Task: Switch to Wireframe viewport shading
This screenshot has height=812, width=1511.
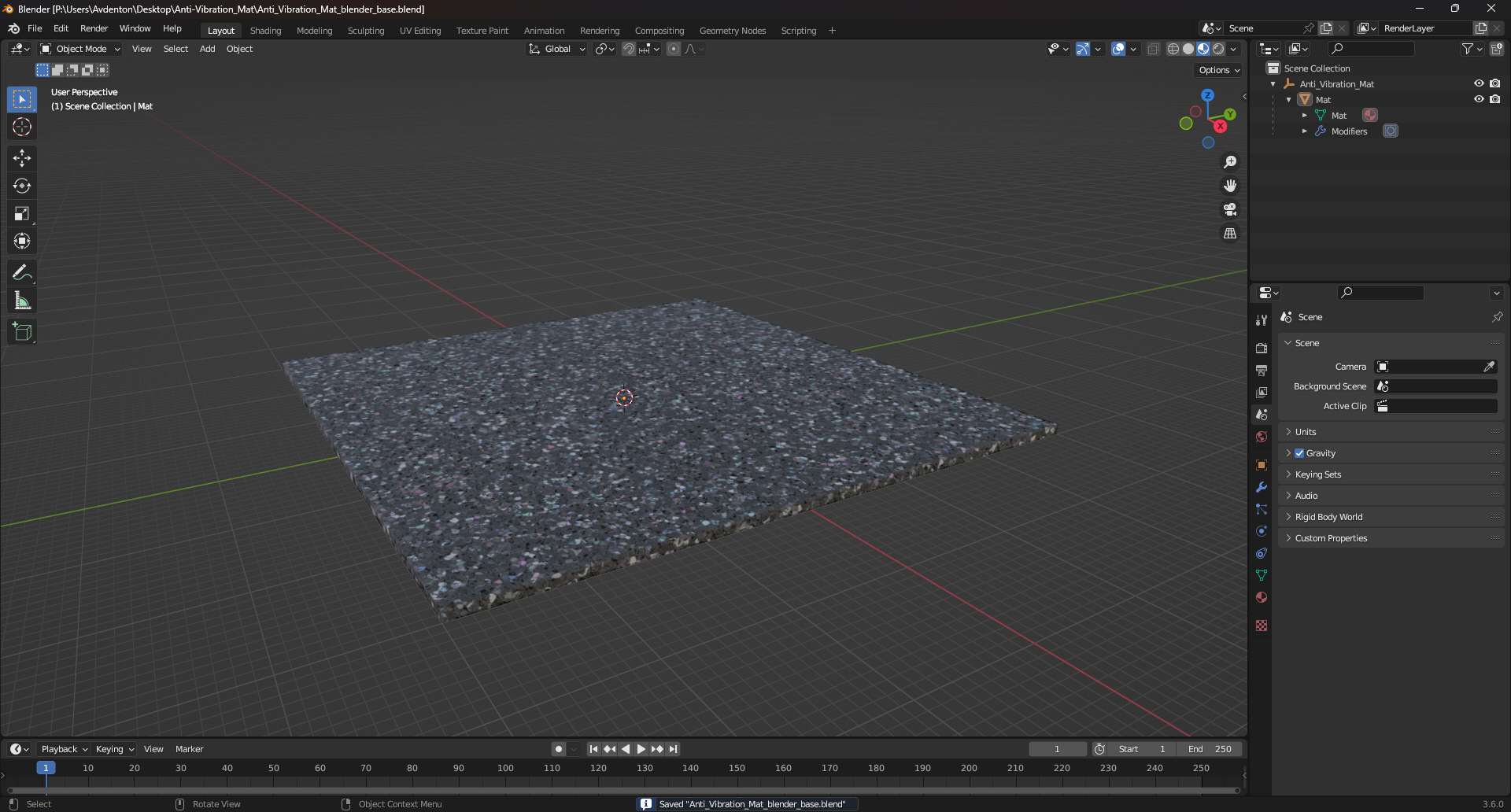Action: click(1173, 49)
